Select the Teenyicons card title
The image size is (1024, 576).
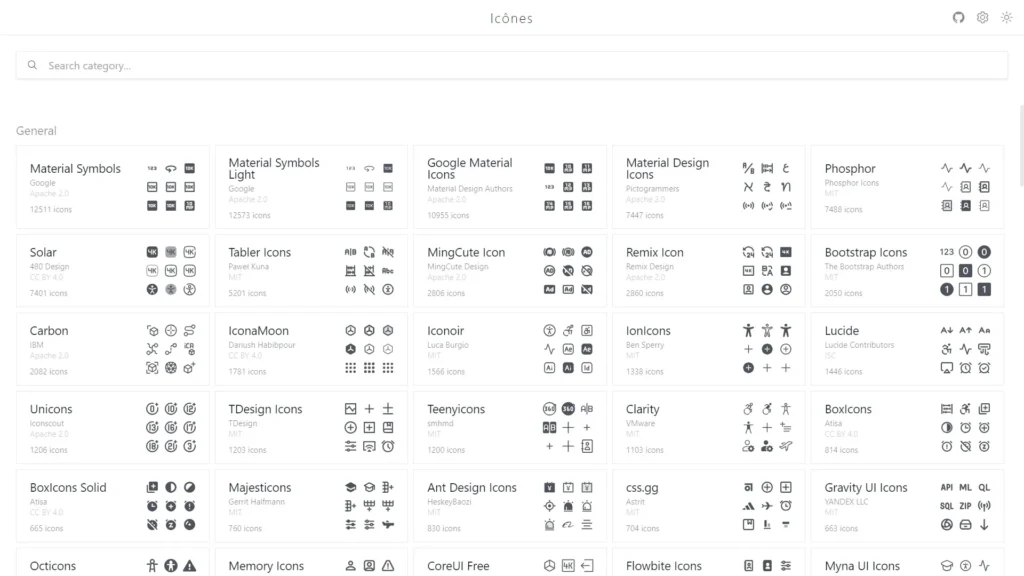pos(456,409)
